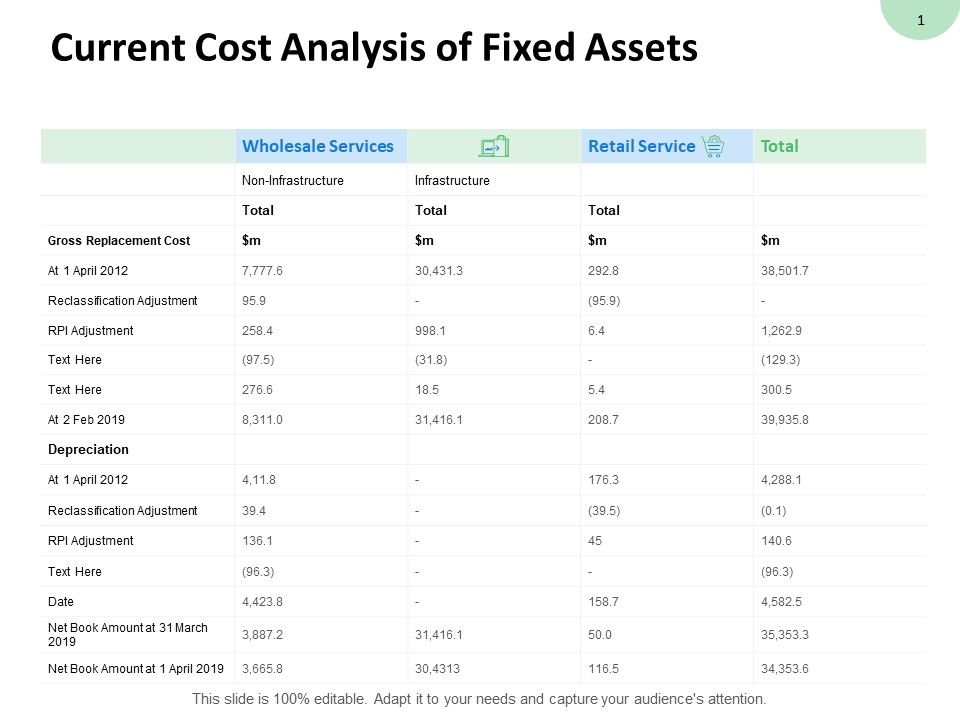Select the Retail Service header text
The height and width of the screenshot is (720, 960).
click(x=642, y=146)
